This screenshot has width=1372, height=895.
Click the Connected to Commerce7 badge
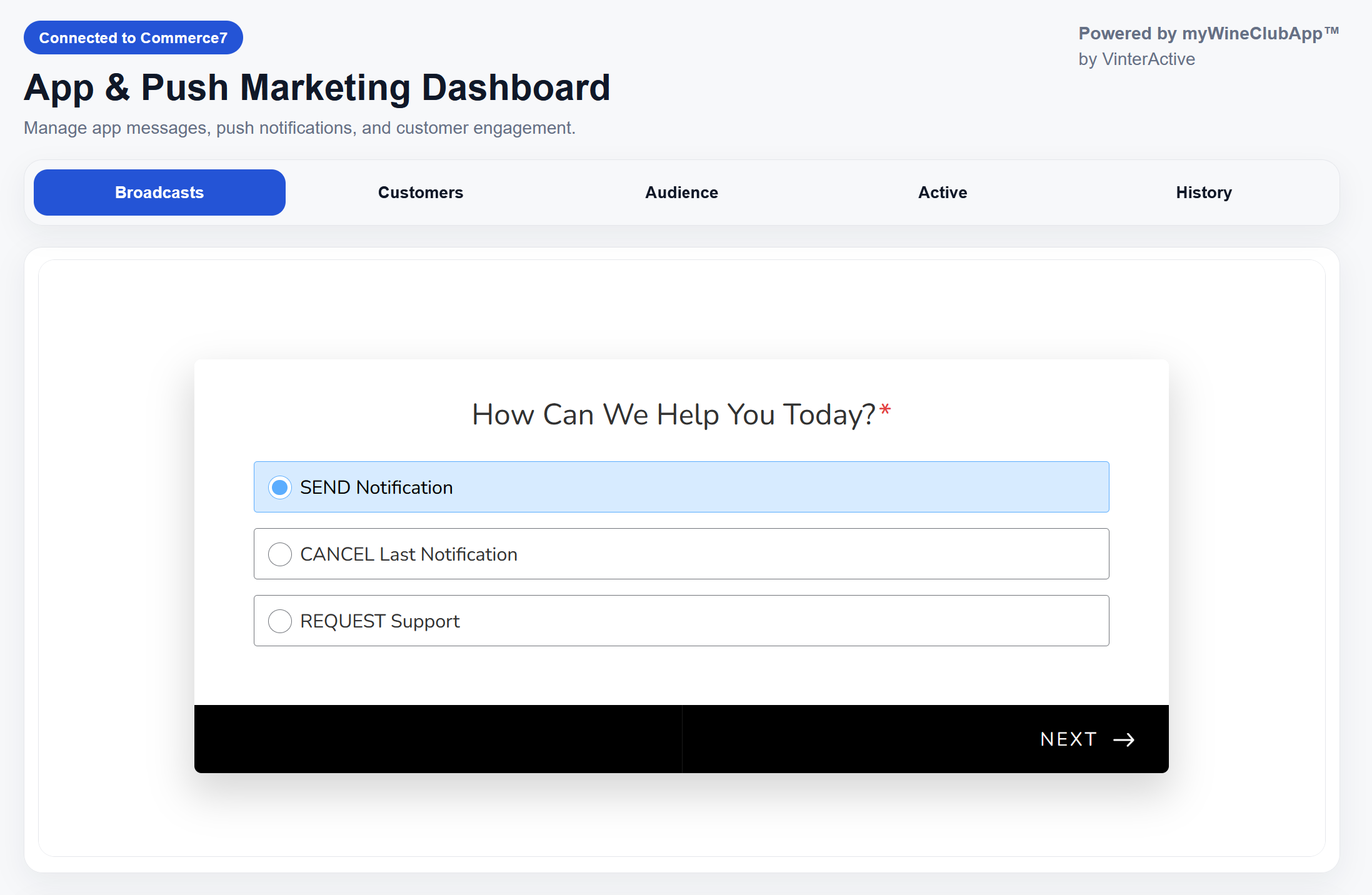pos(133,37)
